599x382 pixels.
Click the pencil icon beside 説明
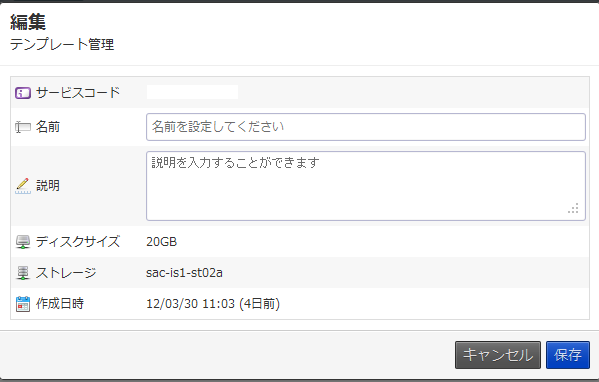pos(23,186)
